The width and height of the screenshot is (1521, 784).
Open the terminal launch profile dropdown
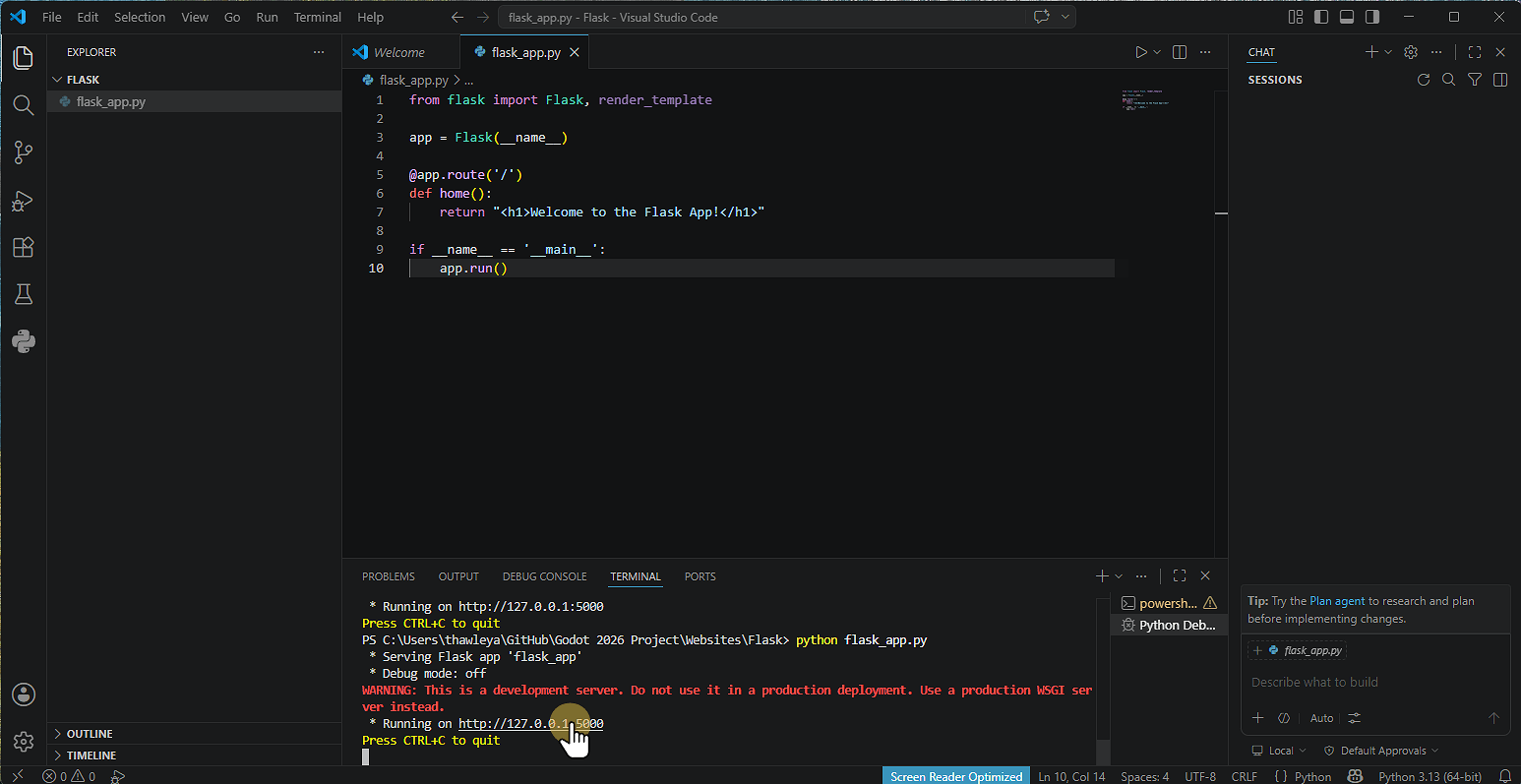click(x=1119, y=576)
